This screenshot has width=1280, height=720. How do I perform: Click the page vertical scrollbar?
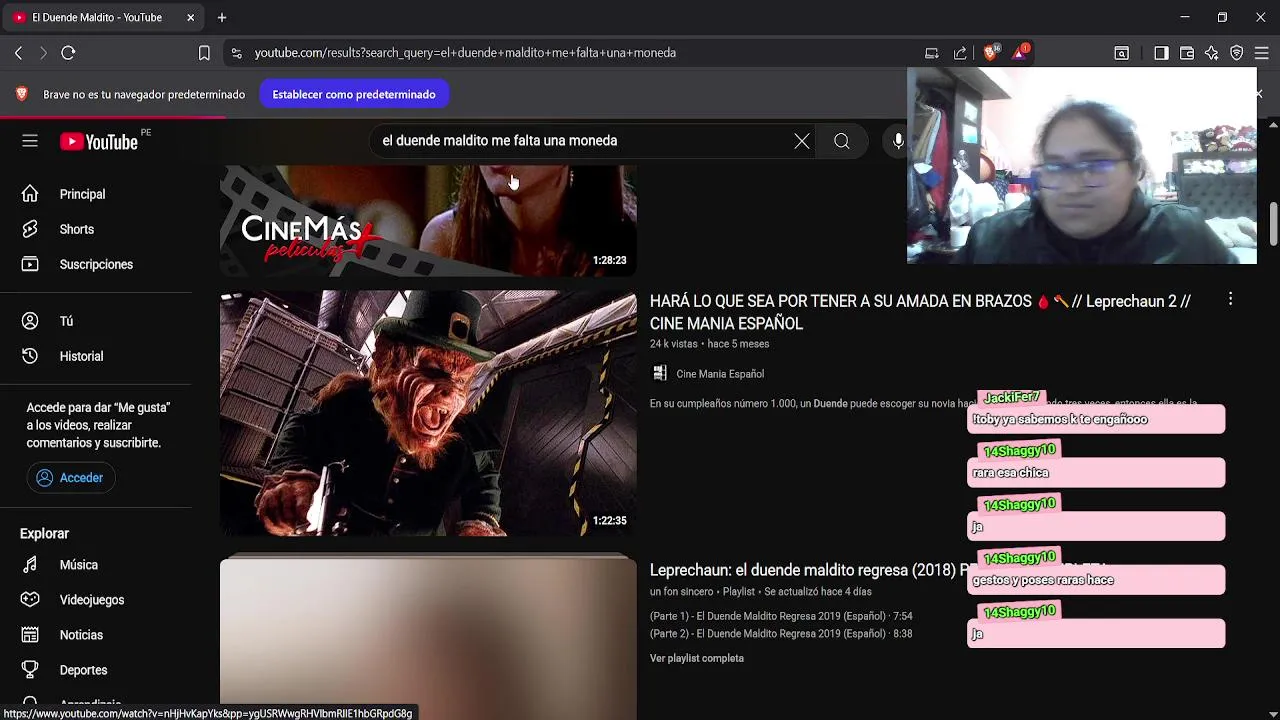coord(1273,224)
